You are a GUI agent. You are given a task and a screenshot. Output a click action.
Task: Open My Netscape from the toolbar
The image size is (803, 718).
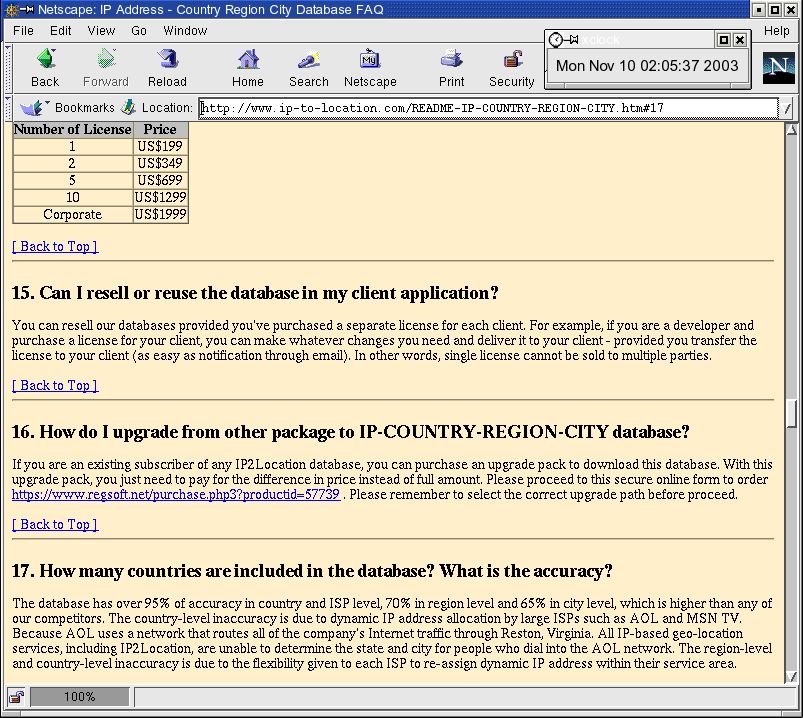[x=370, y=69]
